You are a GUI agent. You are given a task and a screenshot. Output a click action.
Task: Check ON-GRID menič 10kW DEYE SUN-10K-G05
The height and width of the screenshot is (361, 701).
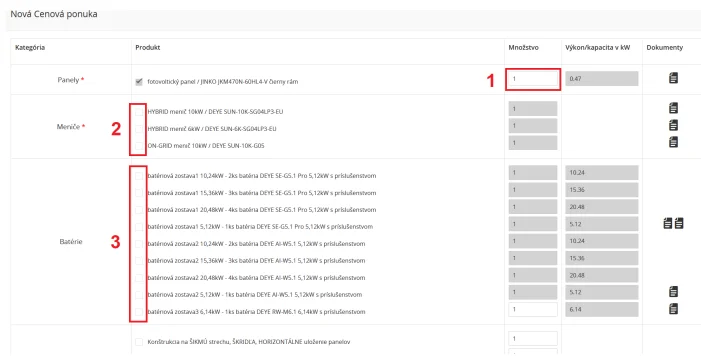(x=139, y=145)
